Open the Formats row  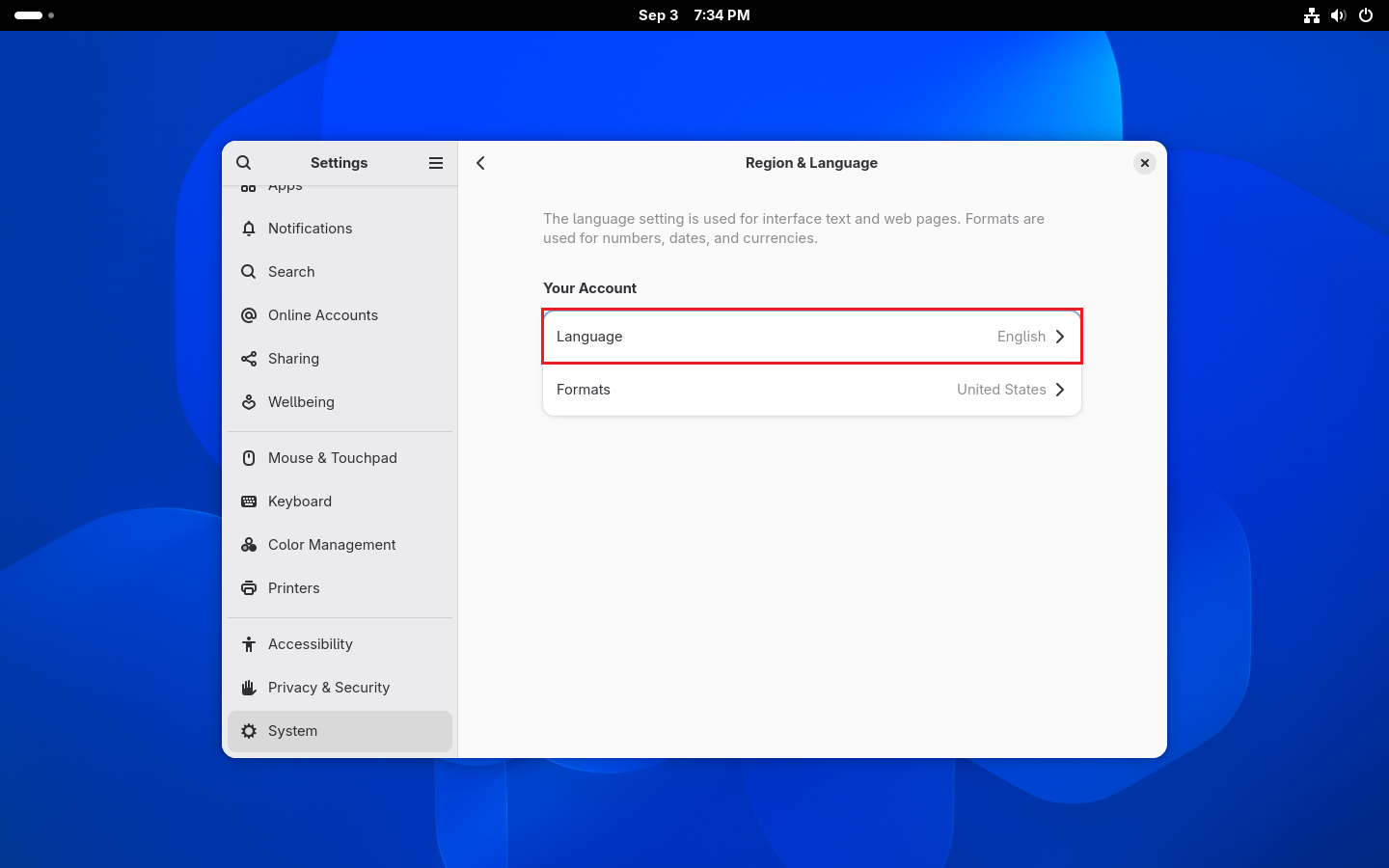(812, 390)
